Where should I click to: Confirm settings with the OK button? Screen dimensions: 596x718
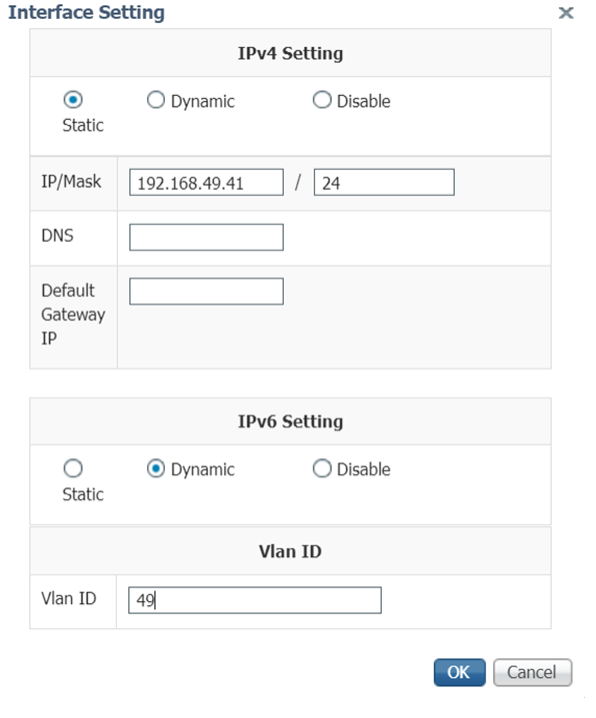460,673
